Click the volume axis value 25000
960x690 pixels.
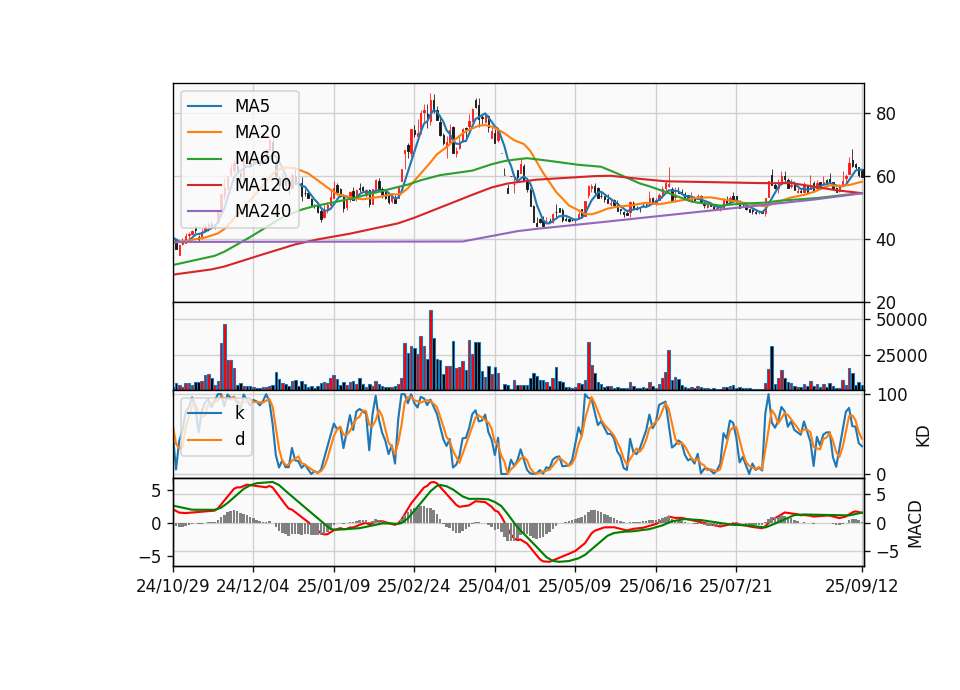(902, 356)
